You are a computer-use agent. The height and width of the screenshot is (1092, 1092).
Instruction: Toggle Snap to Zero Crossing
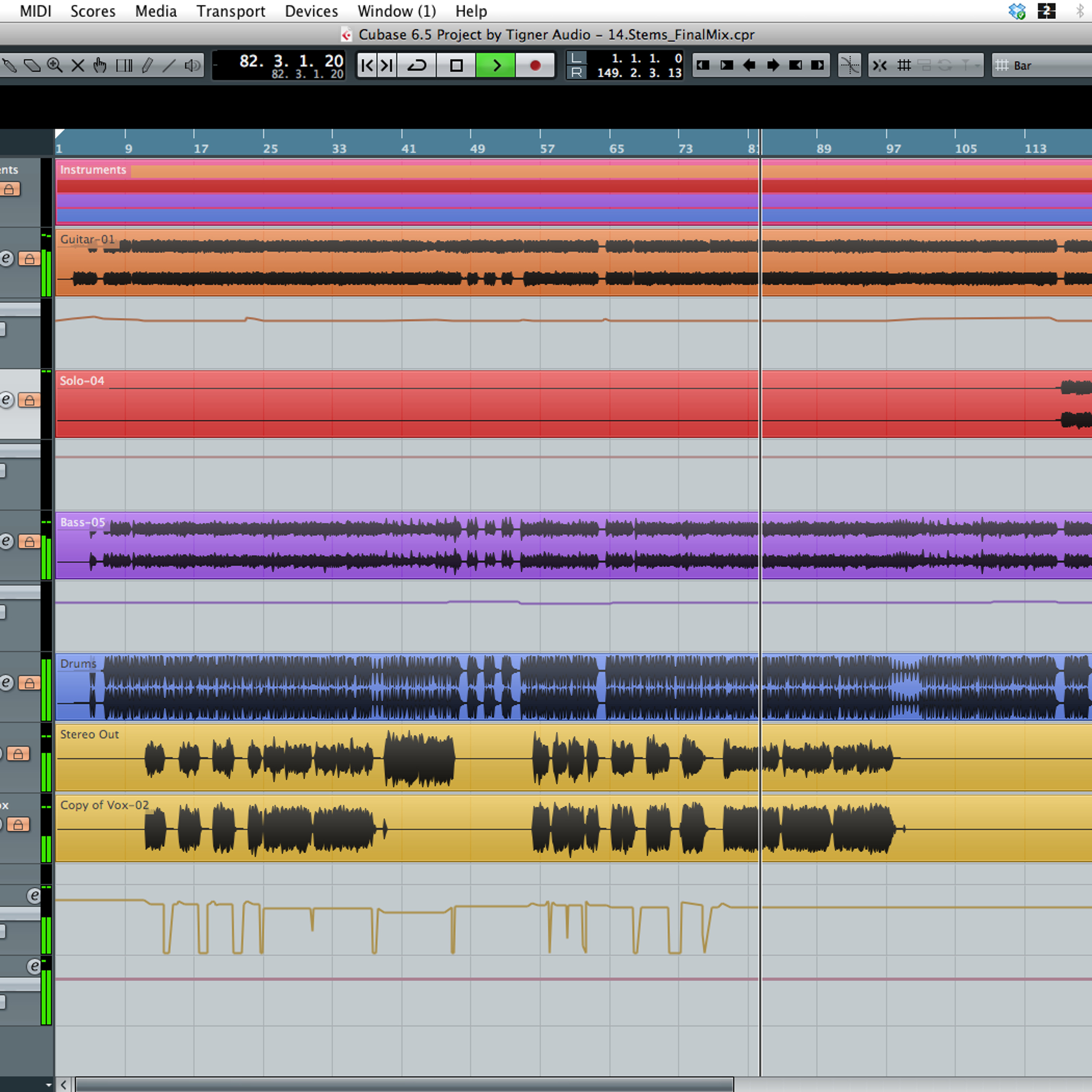pyautogui.click(x=850, y=66)
